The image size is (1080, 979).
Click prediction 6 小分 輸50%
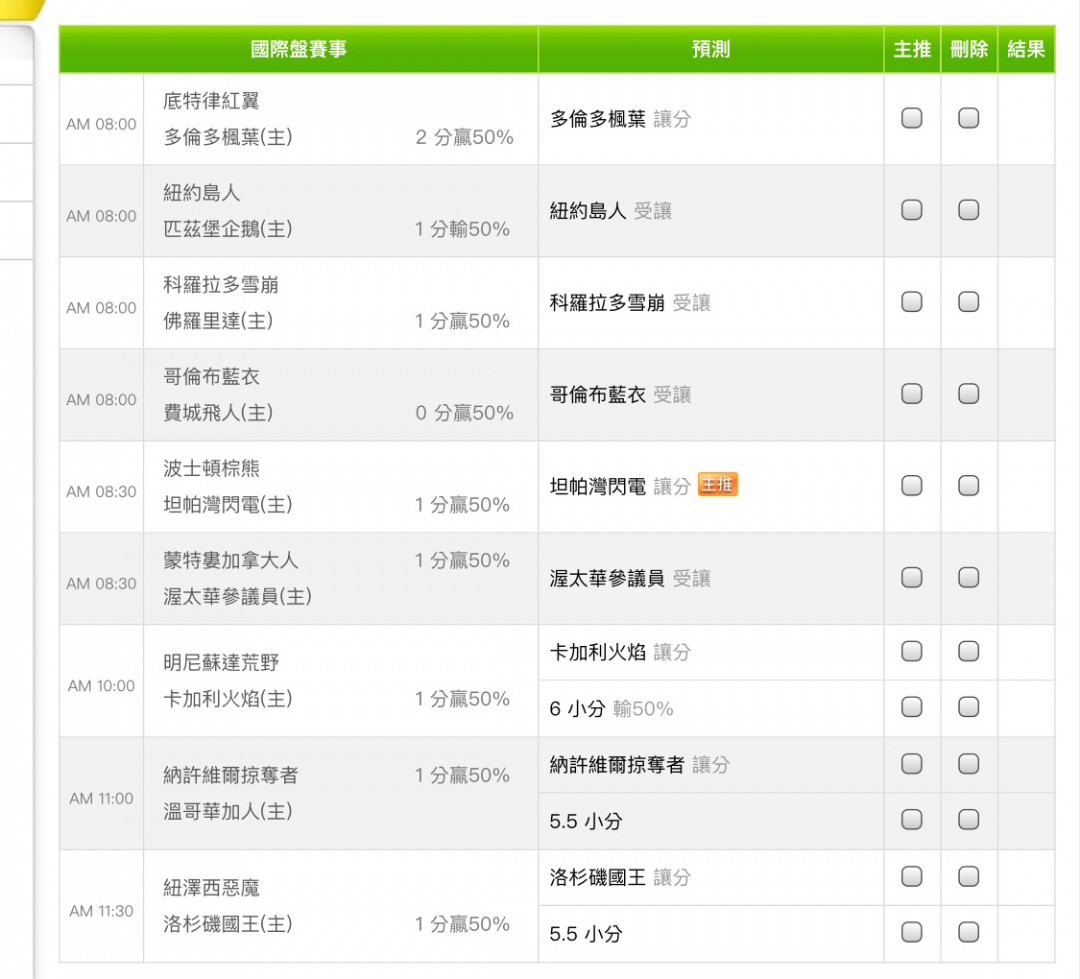point(611,708)
